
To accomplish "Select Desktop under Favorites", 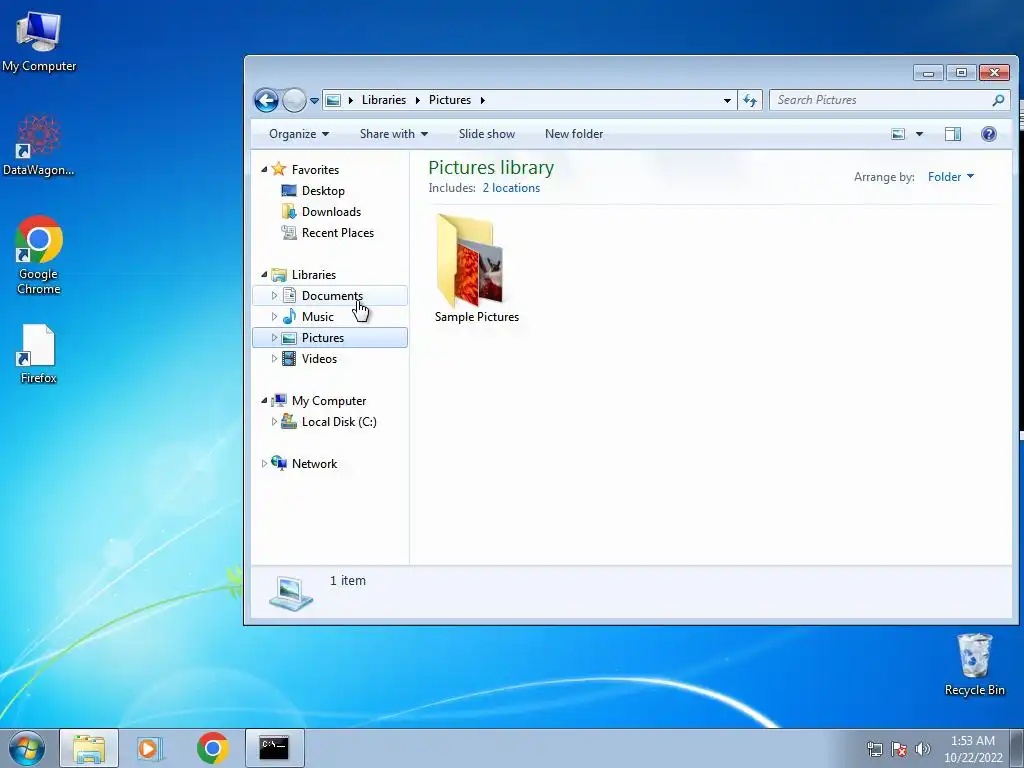I will (x=323, y=191).
